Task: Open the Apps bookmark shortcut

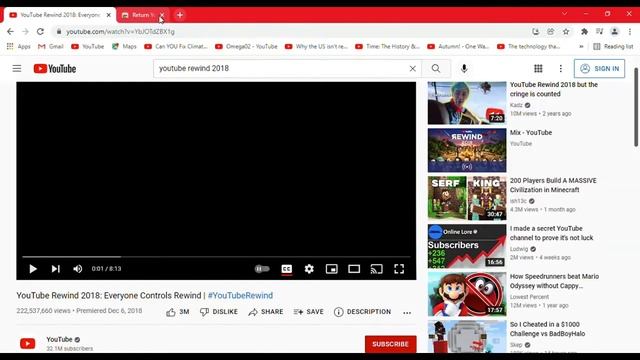Action: pyautogui.click(x=19, y=47)
